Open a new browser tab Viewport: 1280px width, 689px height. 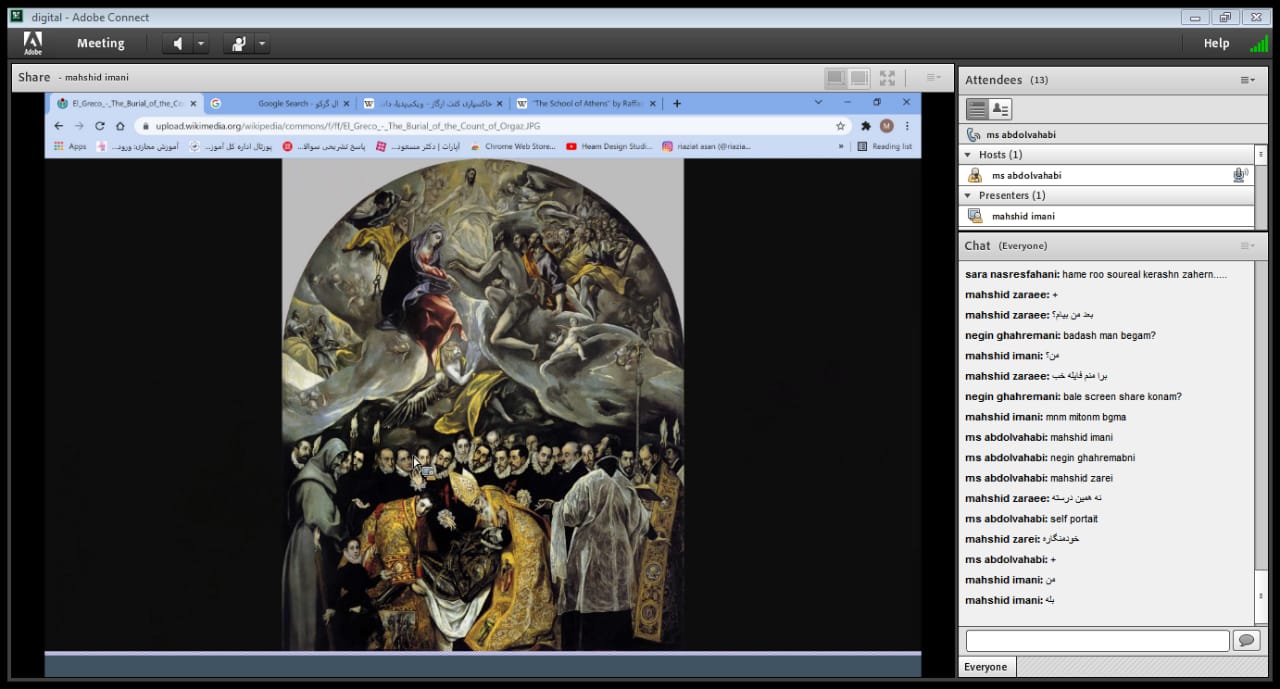[677, 103]
